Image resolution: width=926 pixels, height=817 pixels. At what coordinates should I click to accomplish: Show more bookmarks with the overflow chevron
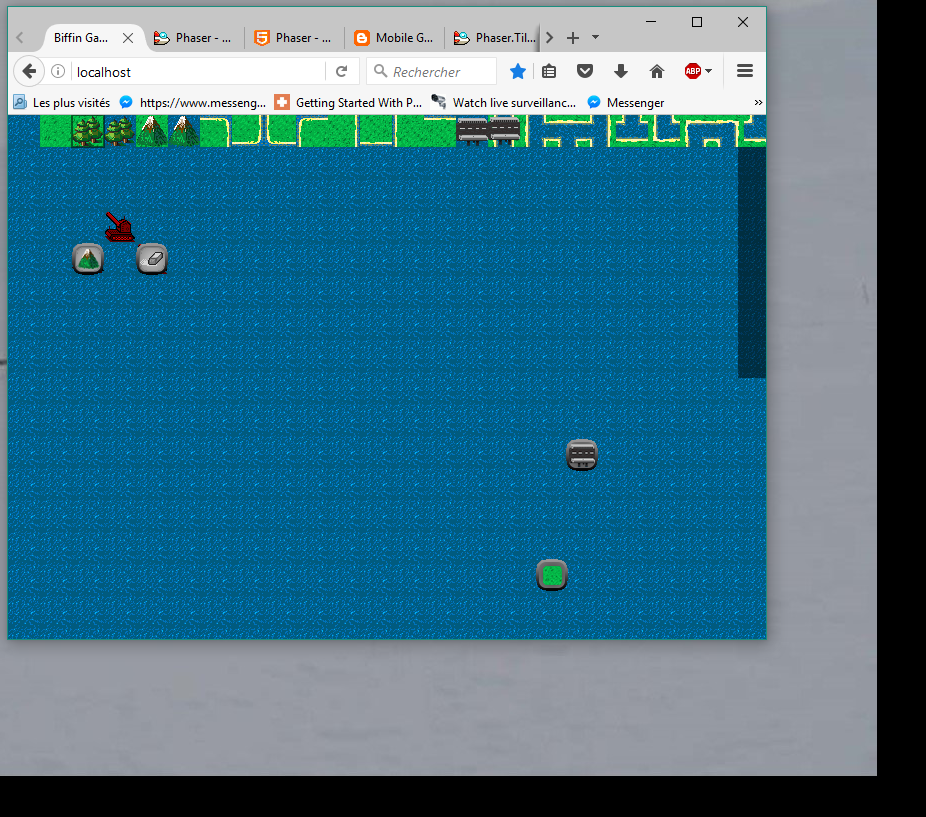[x=758, y=102]
